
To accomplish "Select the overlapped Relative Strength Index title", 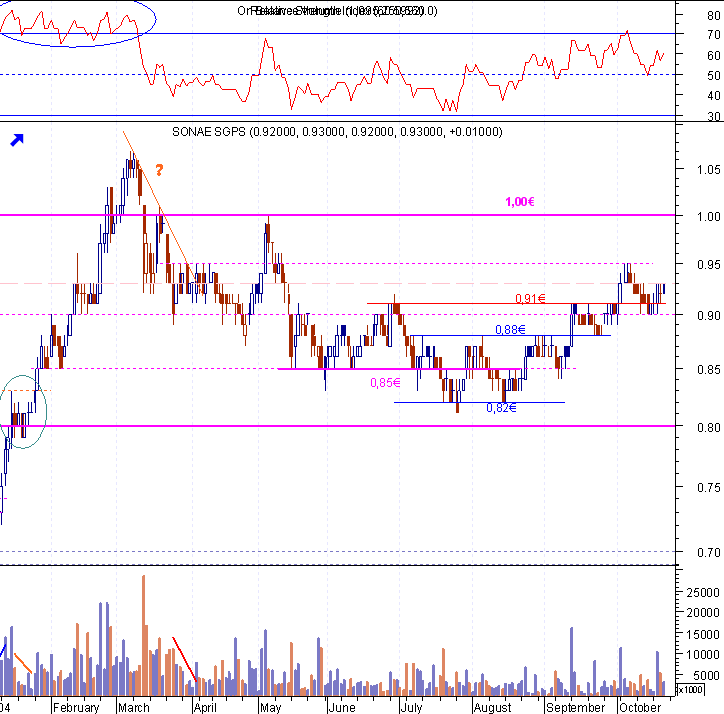I will (337, 11).
